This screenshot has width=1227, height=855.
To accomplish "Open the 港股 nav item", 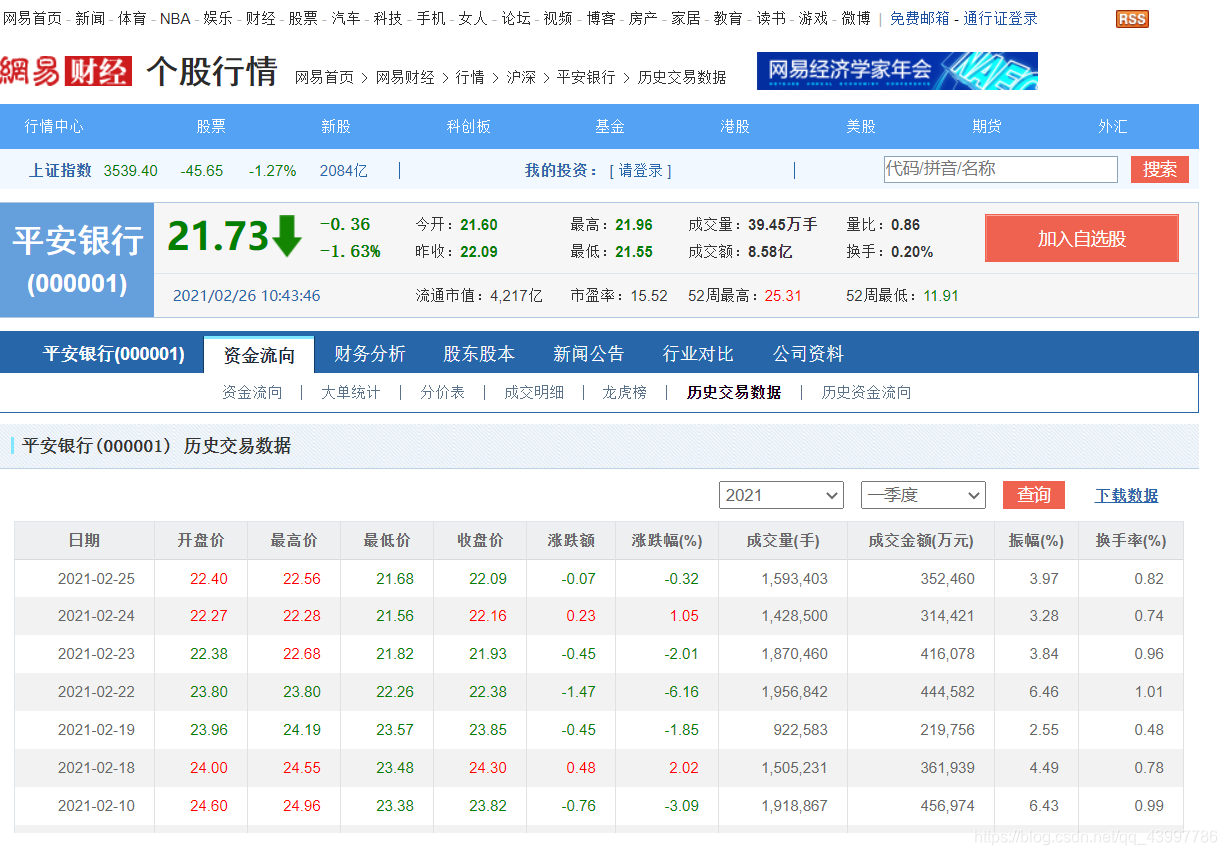I will (735, 126).
